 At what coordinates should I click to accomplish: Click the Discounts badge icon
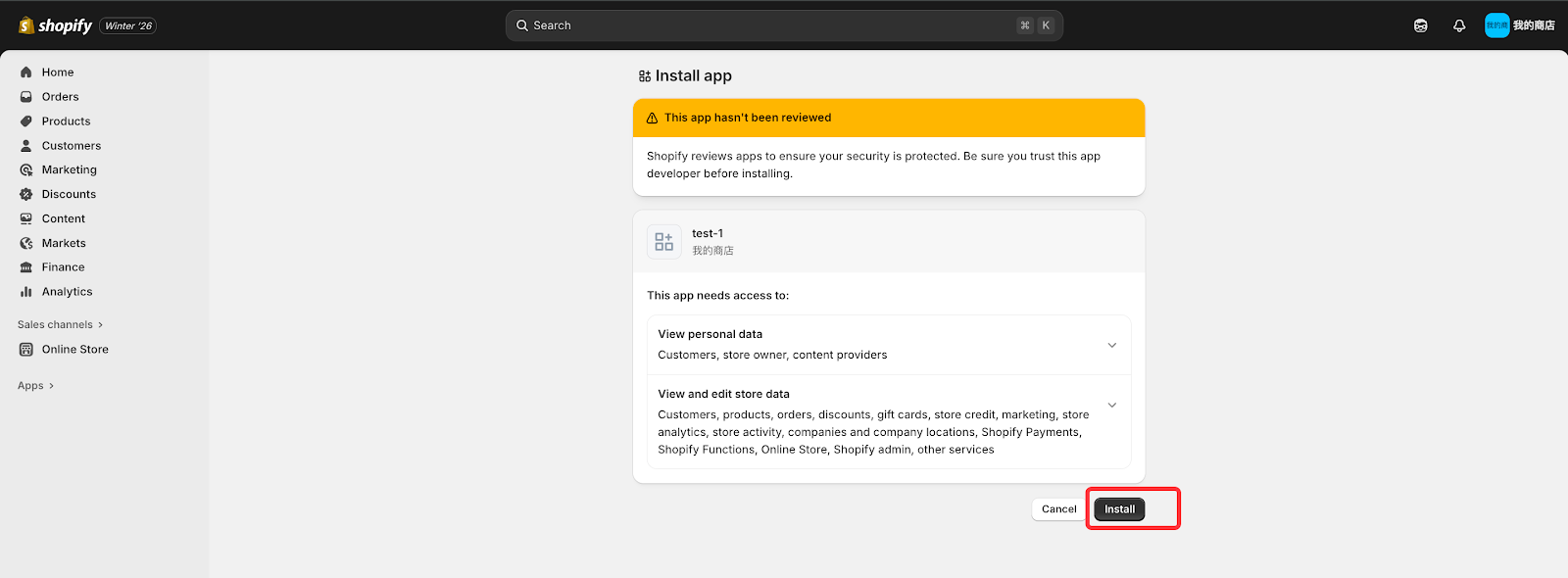point(26,194)
